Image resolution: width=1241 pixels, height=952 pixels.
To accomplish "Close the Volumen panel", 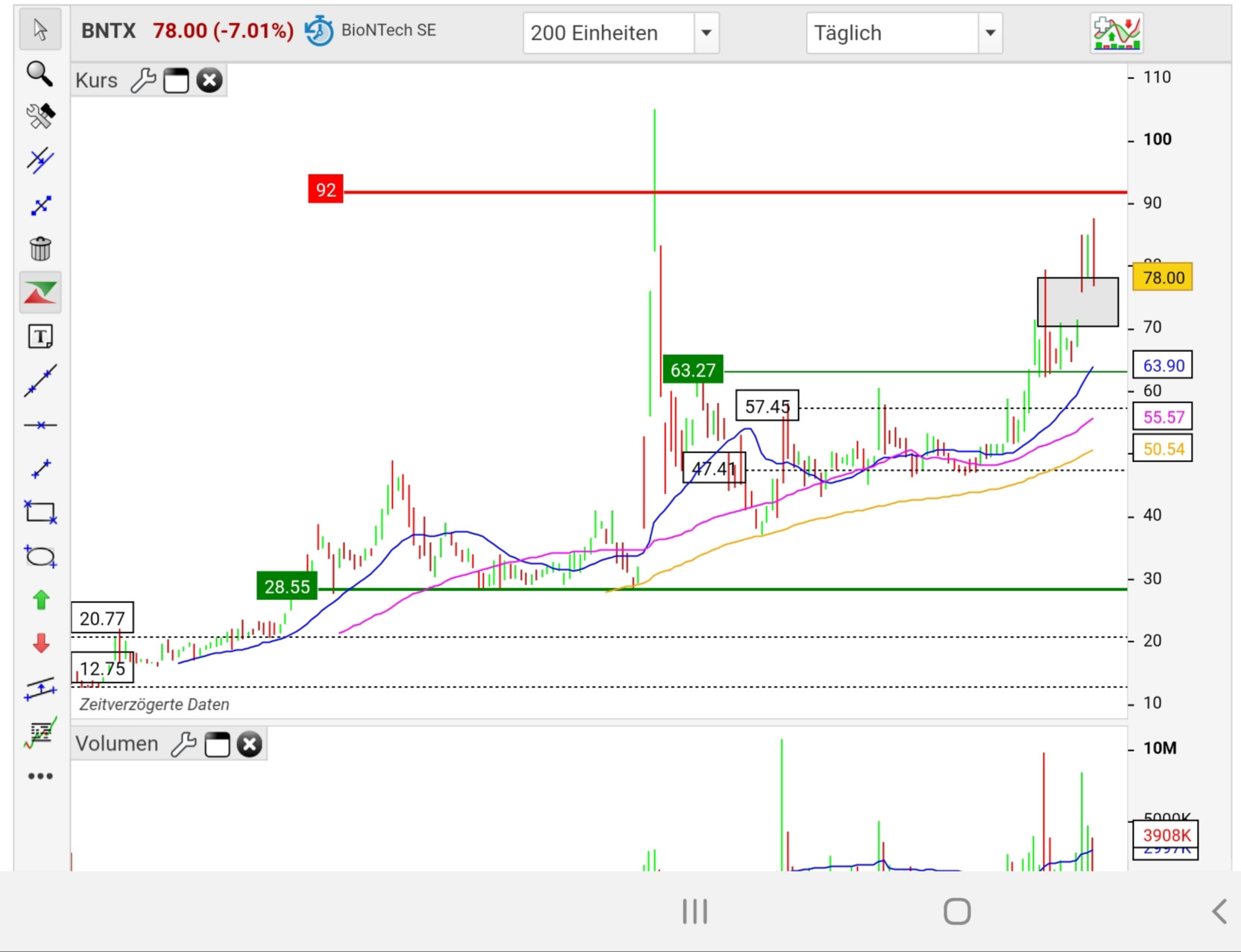I will point(250,744).
